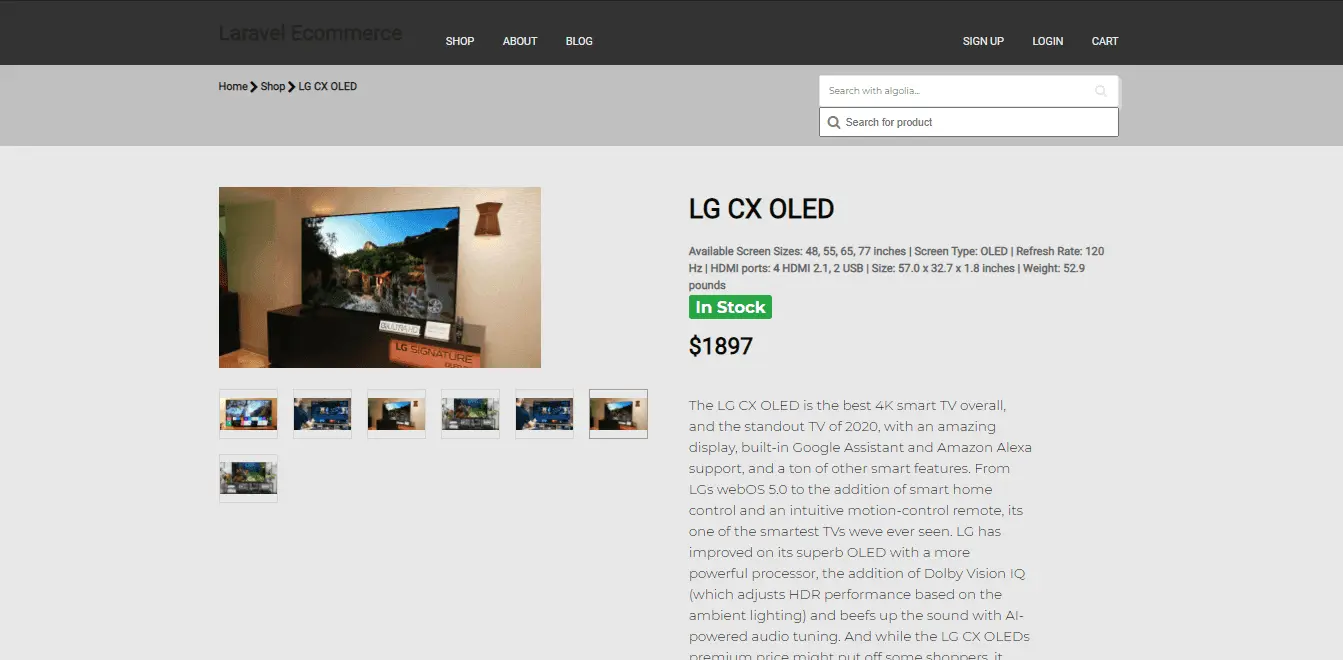
Task: Click the breadcrumb chevron after Home
Action: (254, 87)
